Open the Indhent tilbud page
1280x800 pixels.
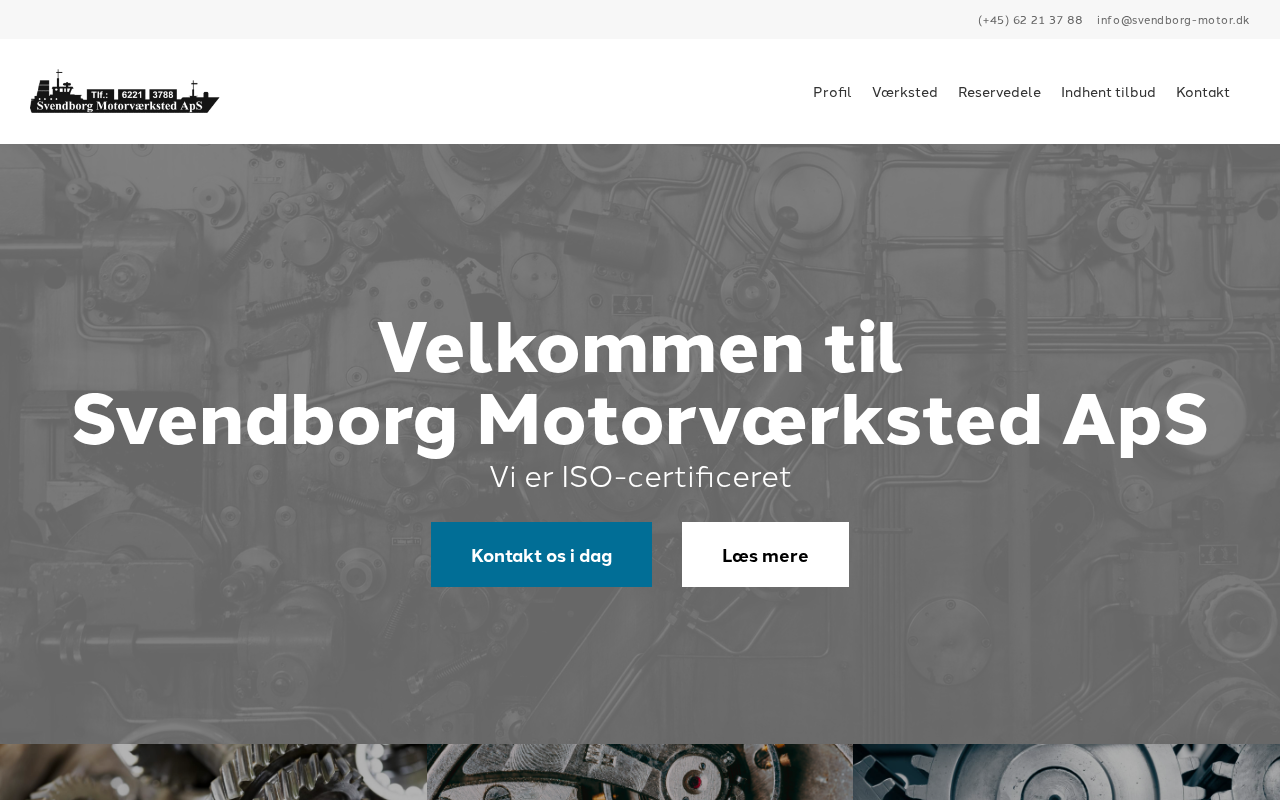pyautogui.click(x=1108, y=92)
